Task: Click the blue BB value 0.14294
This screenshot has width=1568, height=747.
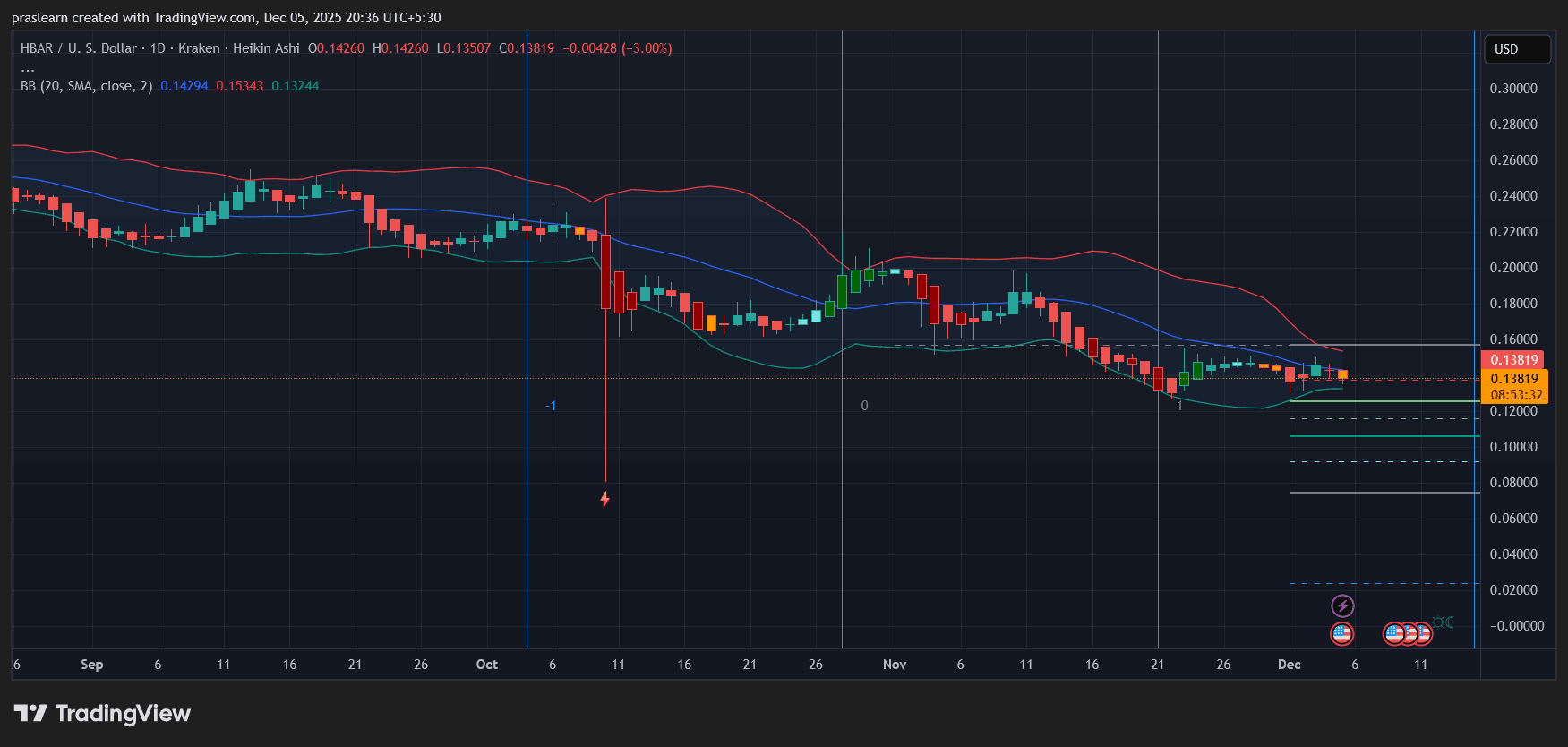Action: point(184,86)
